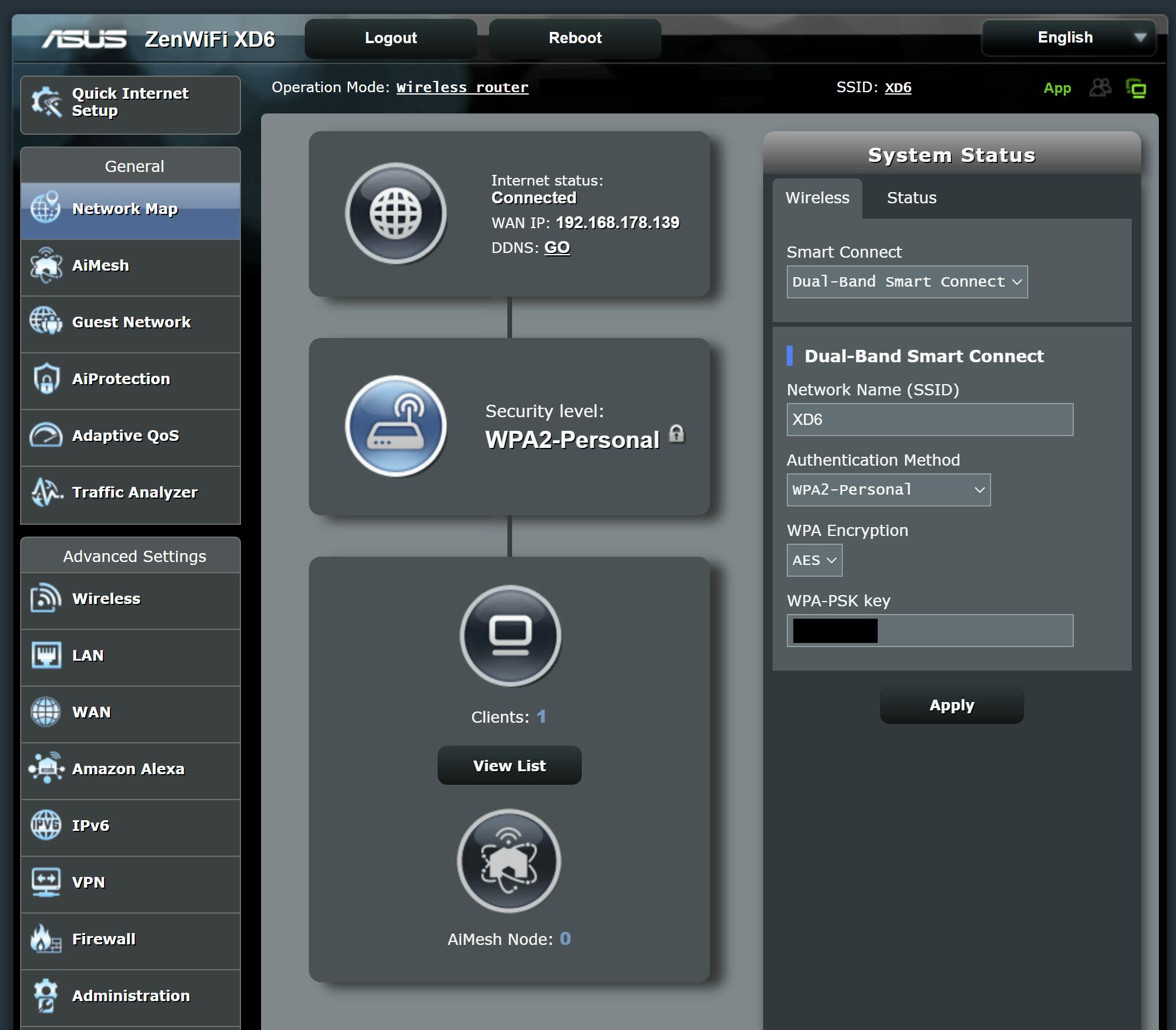Click the blue wireless router icon
This screenshot has height=1030, width=1176.
[395, 426]
